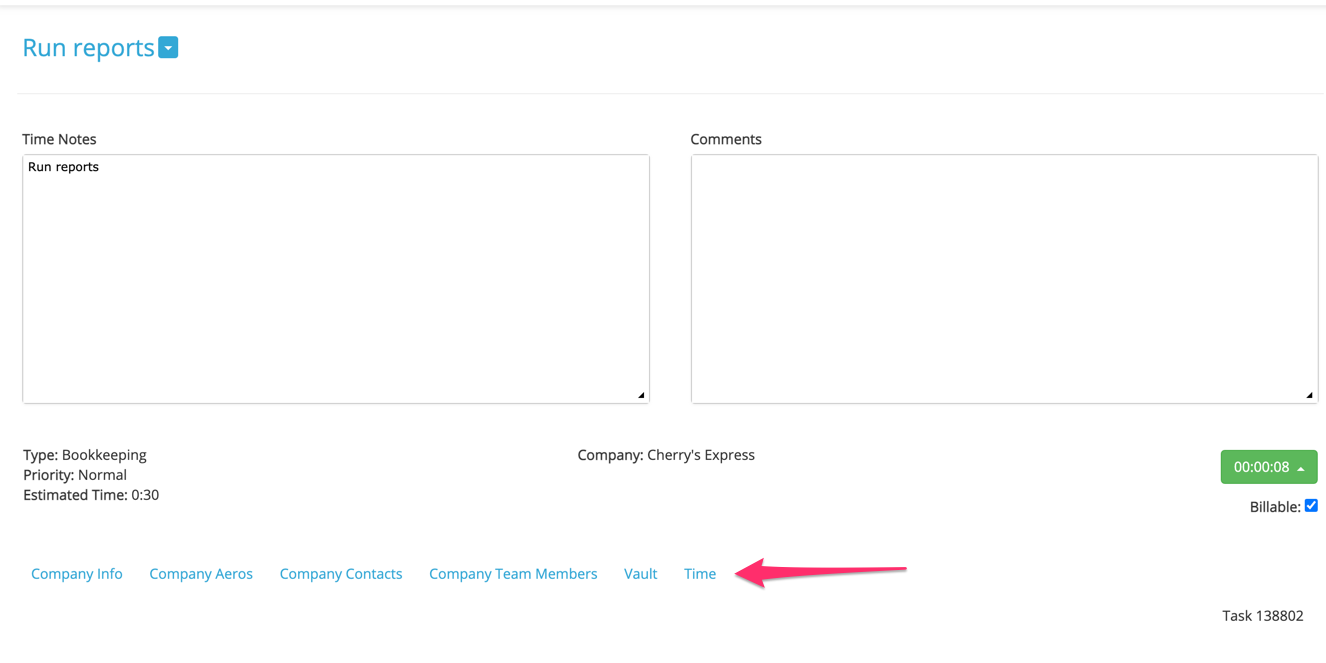
Task: Click the Type: Bookkeeping text
Action: 85,455
